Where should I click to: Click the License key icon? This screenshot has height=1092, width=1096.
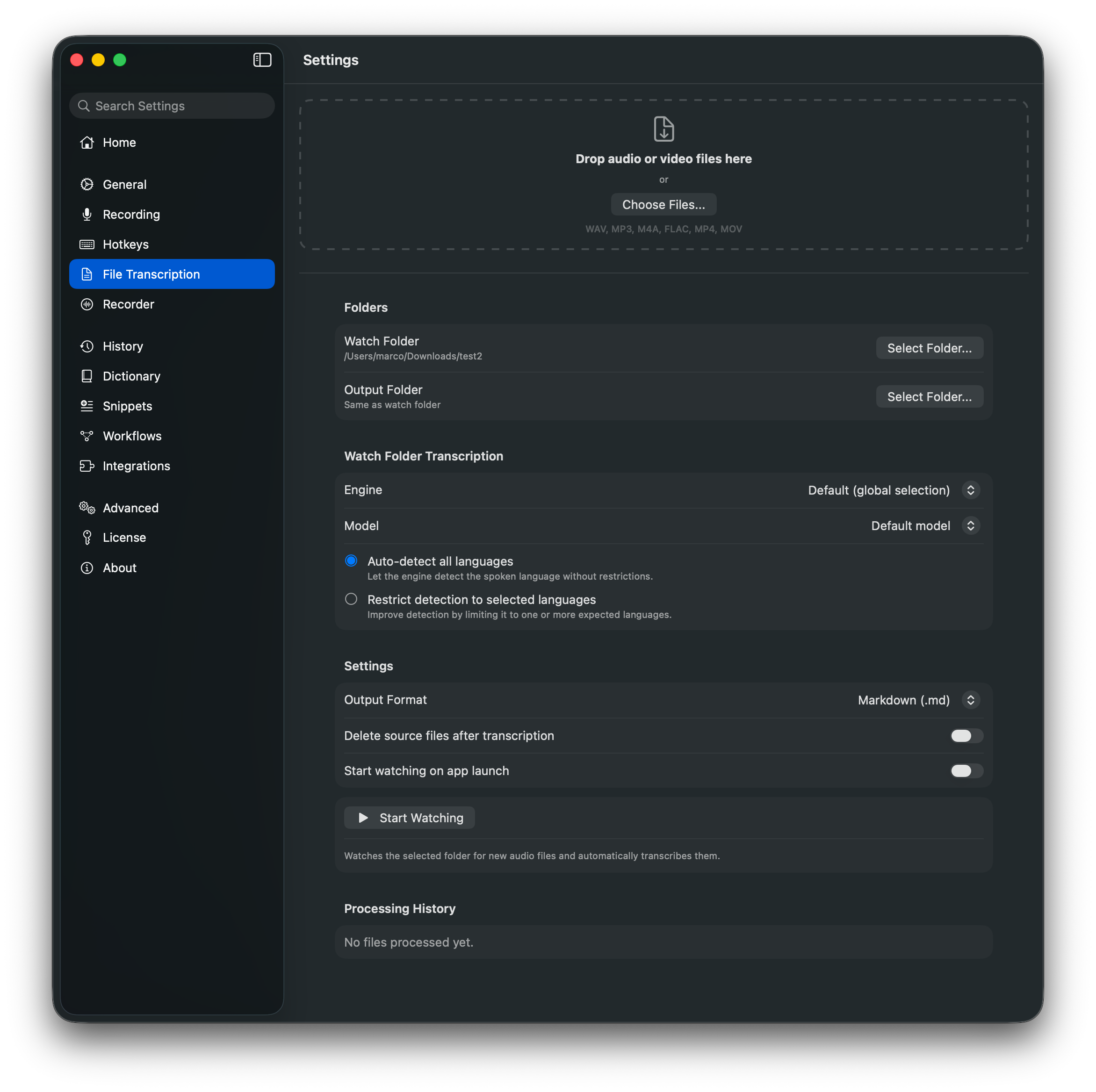pyautogui.click(x=87, y=537)
